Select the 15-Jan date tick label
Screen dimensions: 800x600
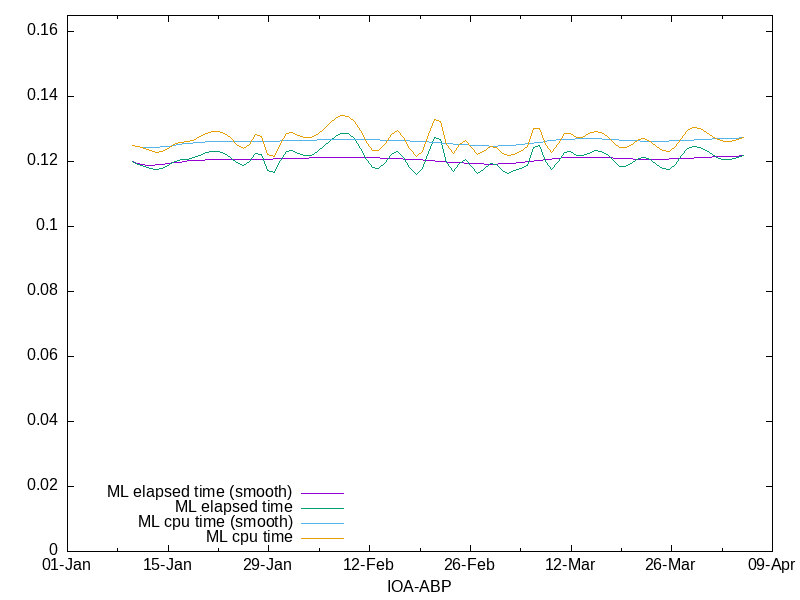point(167,565)
